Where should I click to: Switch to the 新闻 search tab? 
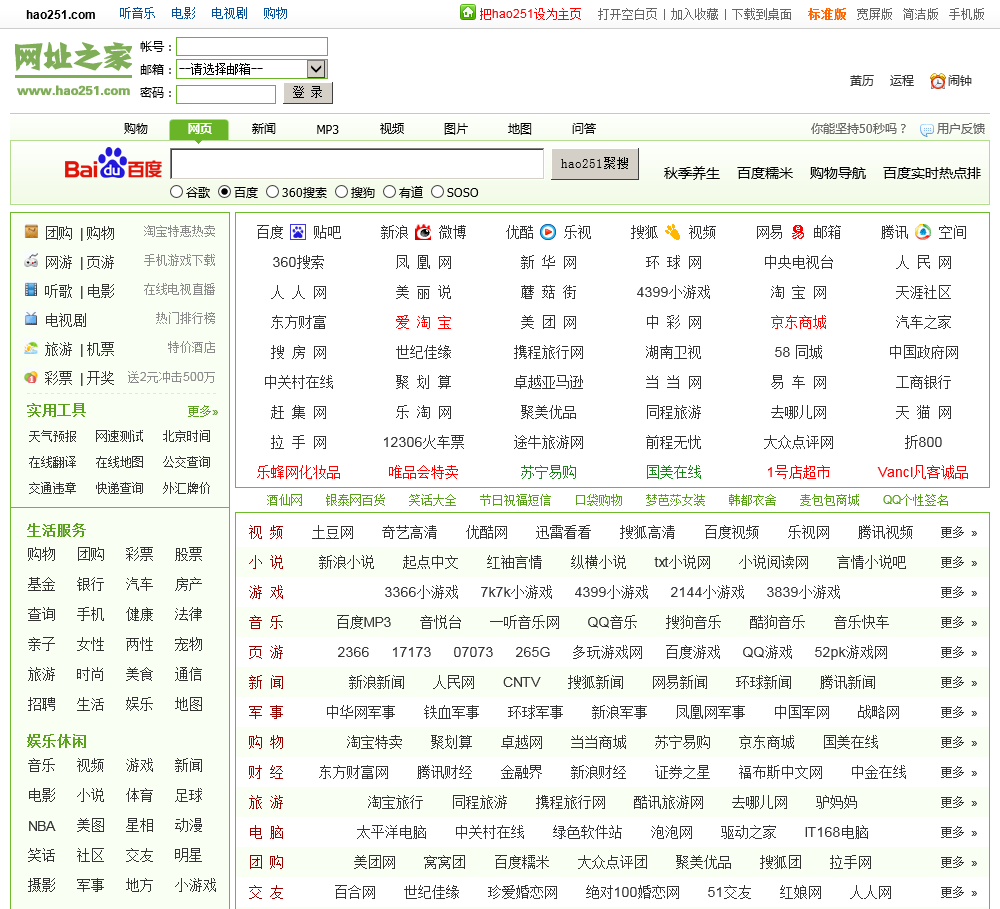click(264, 129)
